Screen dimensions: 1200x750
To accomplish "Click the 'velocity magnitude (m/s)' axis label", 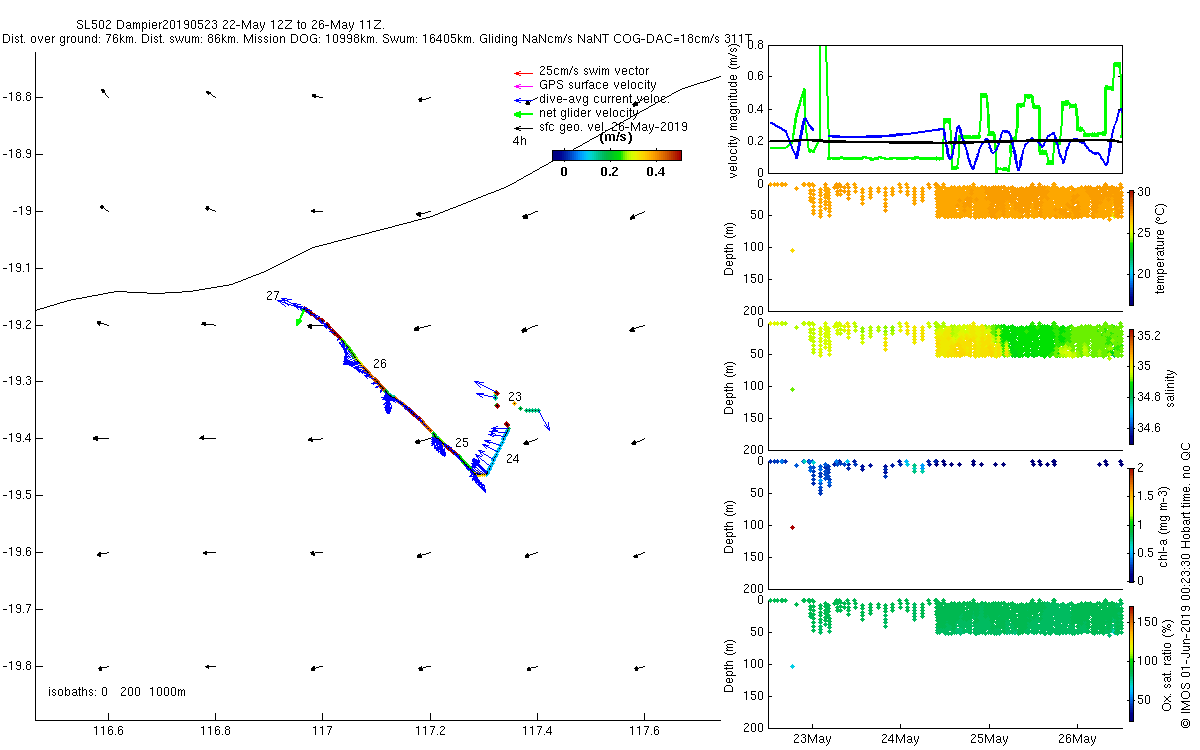I will click(735, 109).
